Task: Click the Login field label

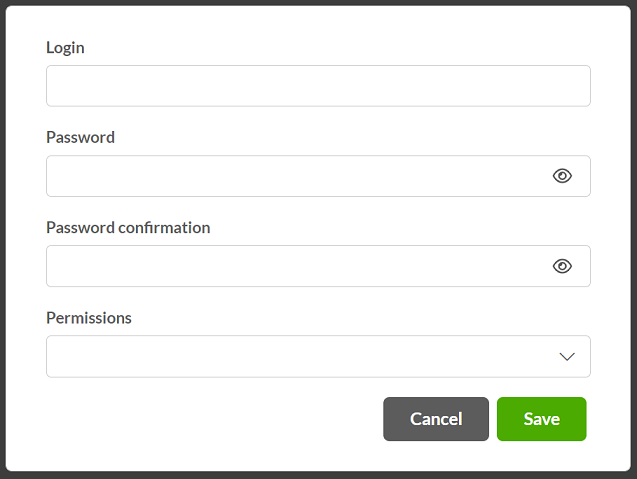Action: (65, 48)
